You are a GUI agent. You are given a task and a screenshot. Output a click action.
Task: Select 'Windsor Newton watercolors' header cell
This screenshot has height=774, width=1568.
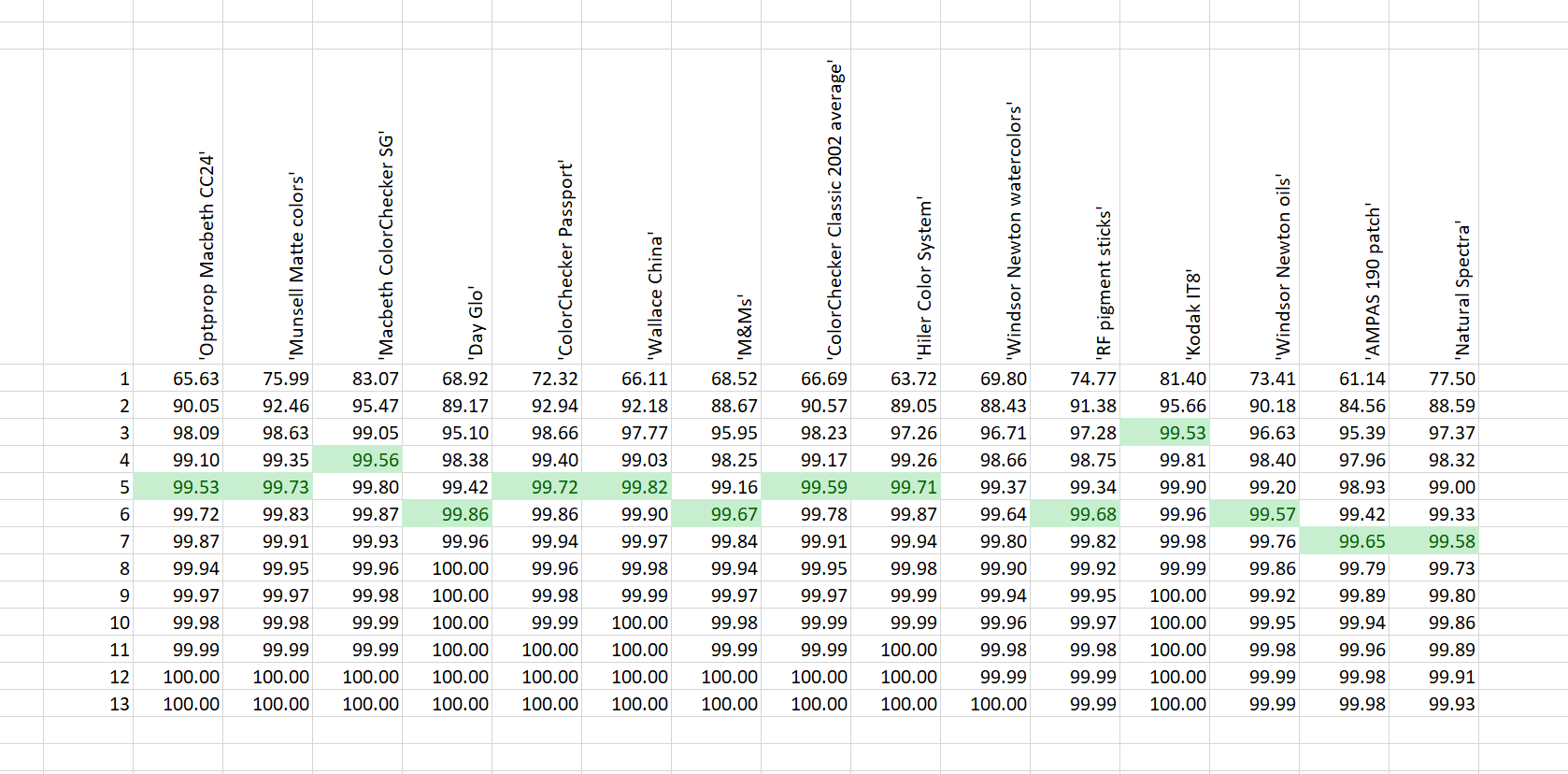pyautogui.click(x=985, y=207)
